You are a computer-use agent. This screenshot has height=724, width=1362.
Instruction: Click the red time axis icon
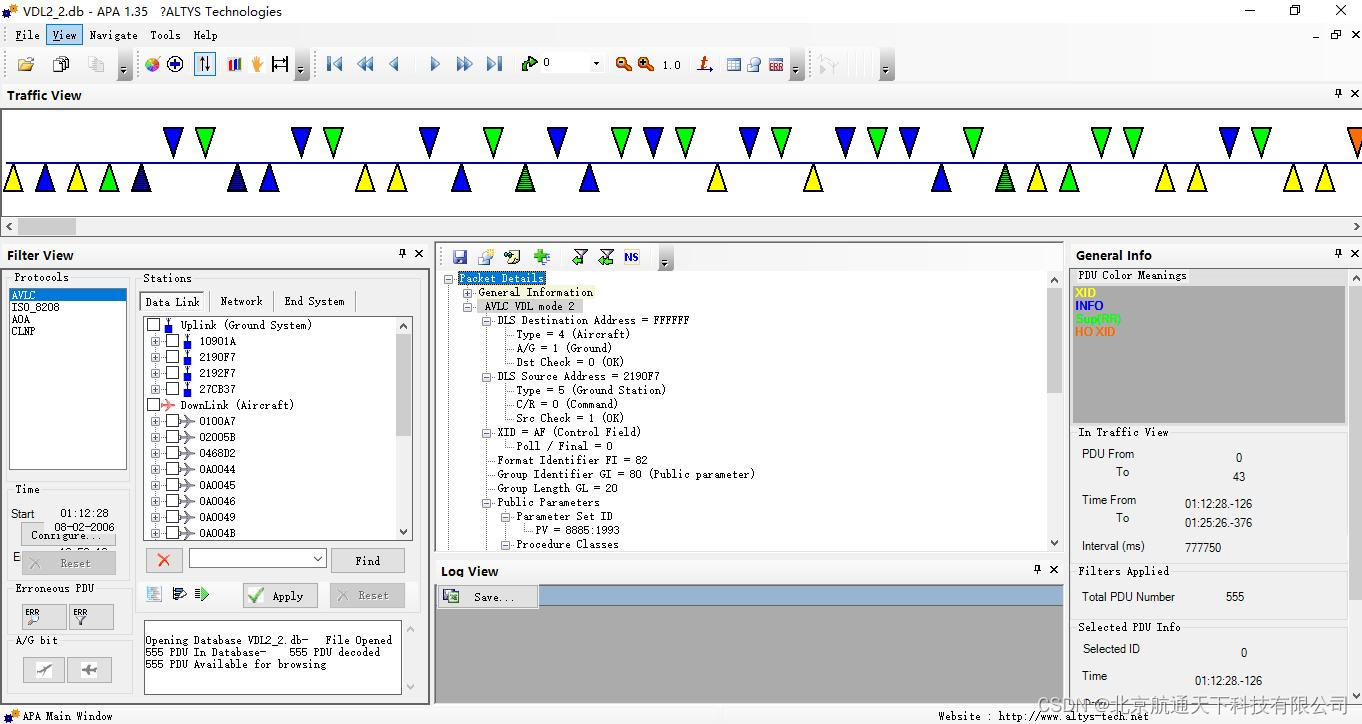(705, 64)
